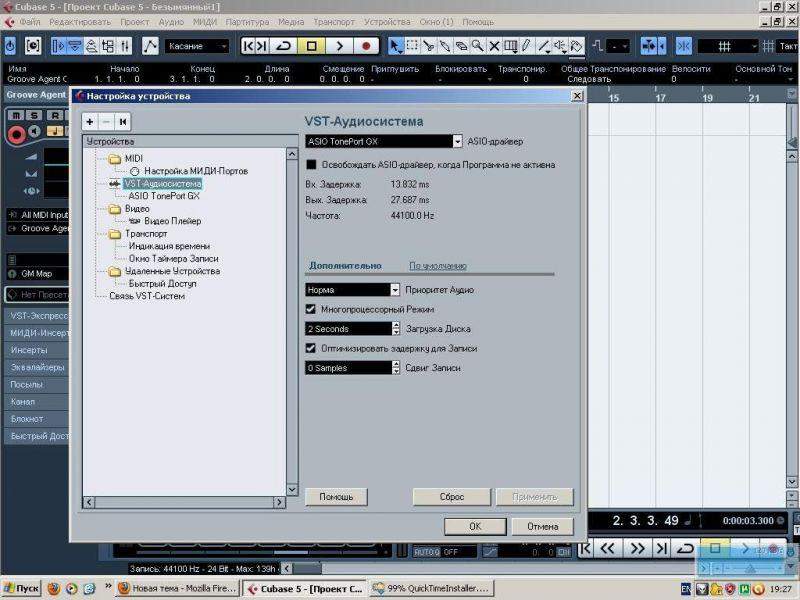This screenshot has height=600, width=800.
Task: Open the Касание automation mode dropdown
Action: click(x=197, y=46)
